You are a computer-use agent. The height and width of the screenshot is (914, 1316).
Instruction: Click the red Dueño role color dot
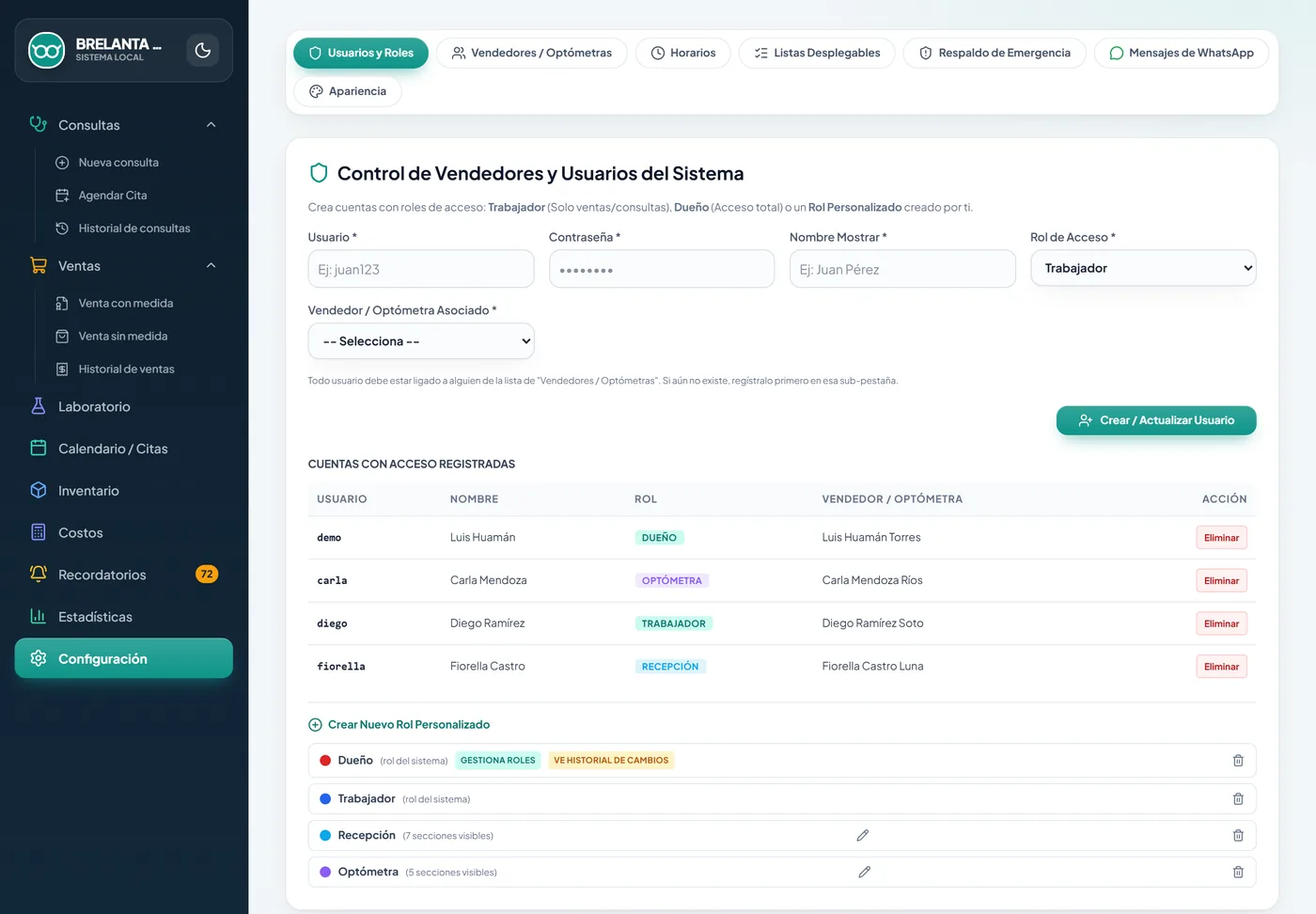(x=325, y=761)
